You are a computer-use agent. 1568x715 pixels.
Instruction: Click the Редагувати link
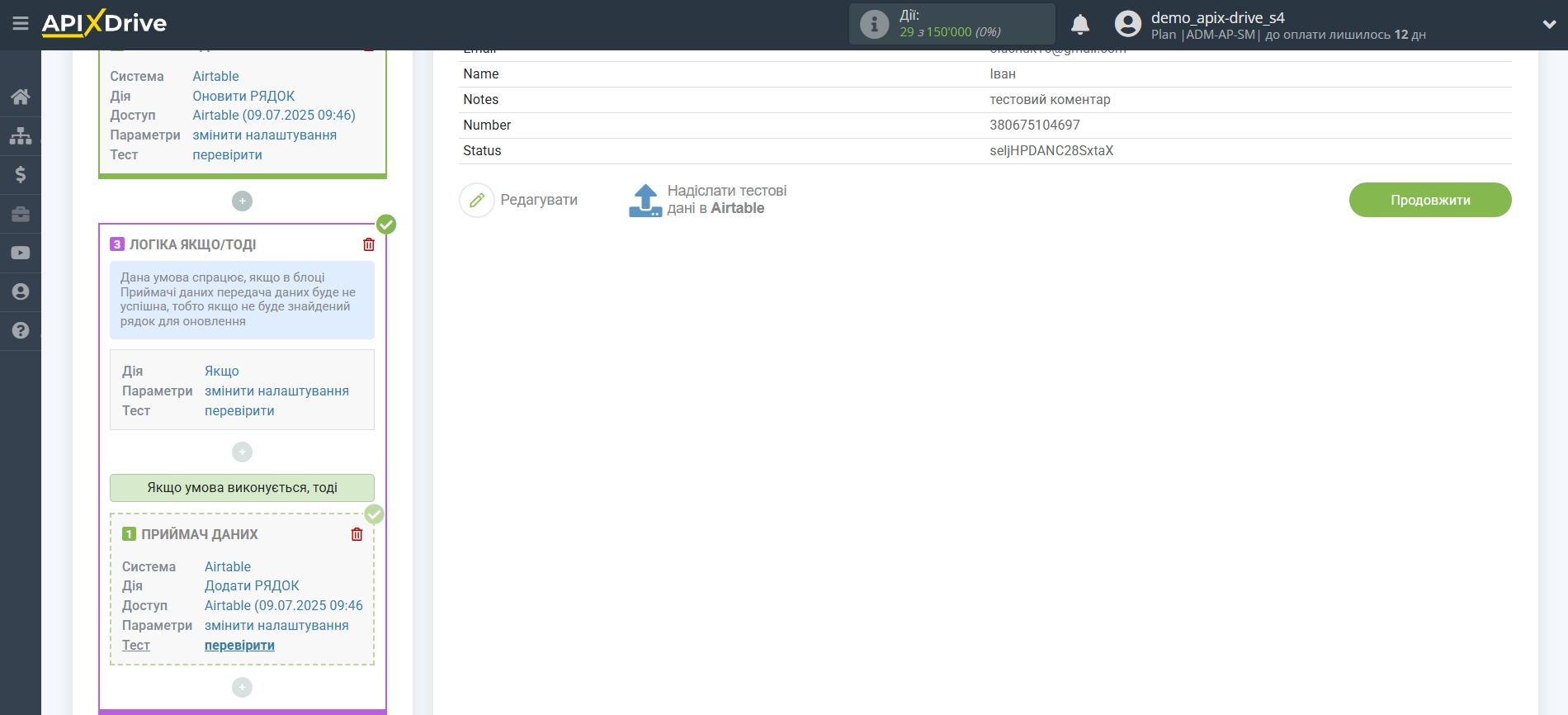coord(539,200)
